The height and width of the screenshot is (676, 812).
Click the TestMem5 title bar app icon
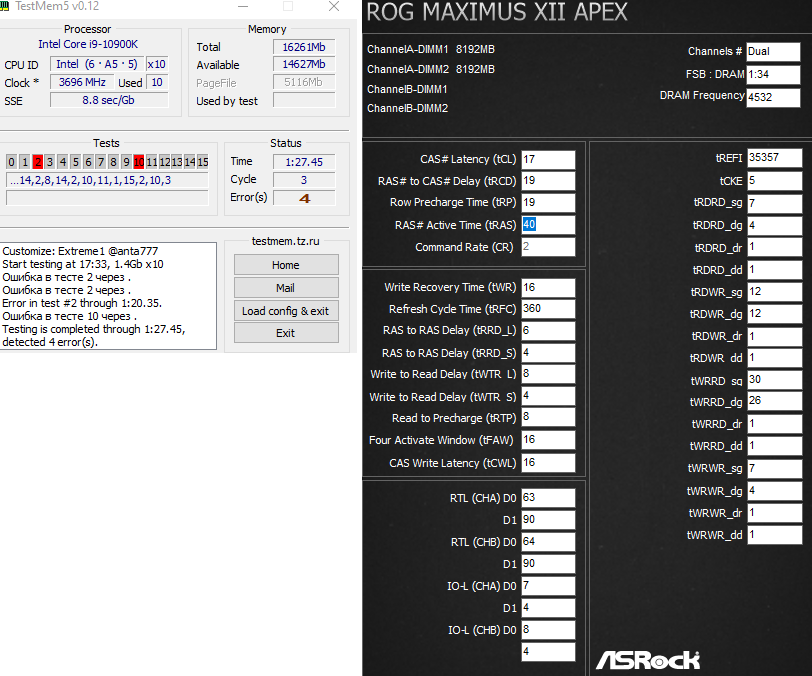[x=5, y=6]
